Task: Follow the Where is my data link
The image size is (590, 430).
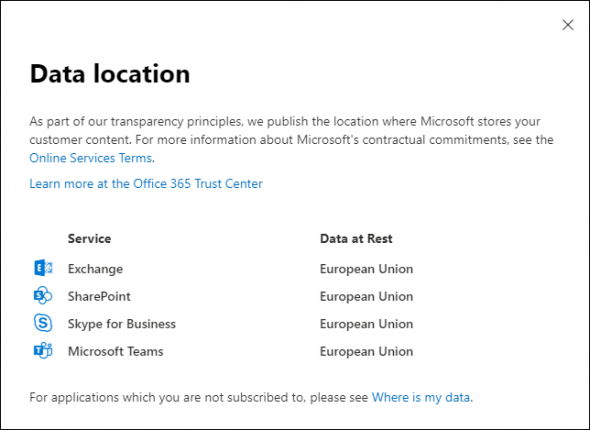Action: tap(421, 397)
